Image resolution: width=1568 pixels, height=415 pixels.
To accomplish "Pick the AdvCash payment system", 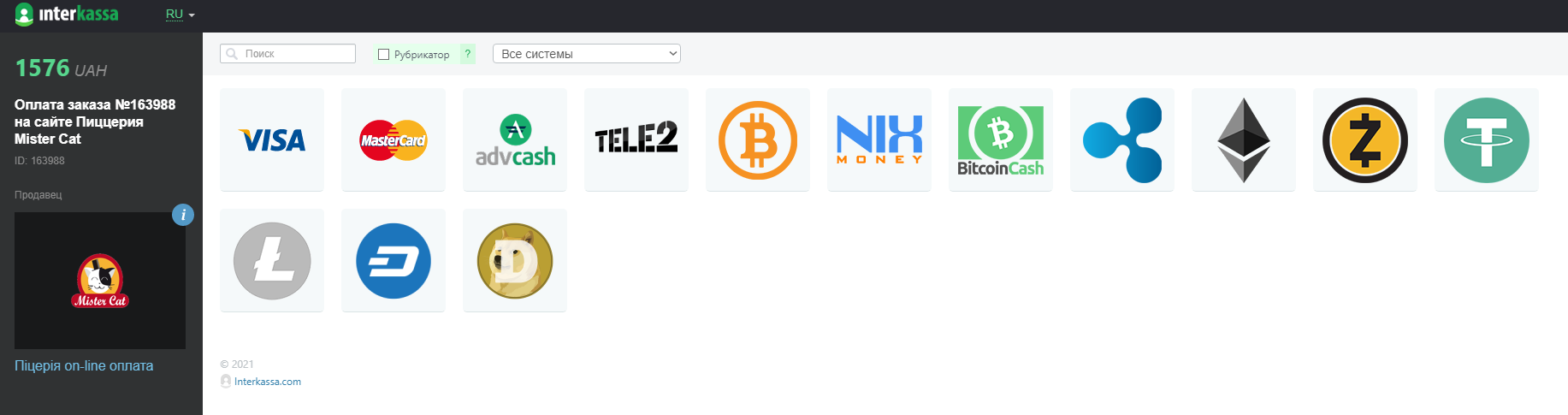I will (515, 139).
